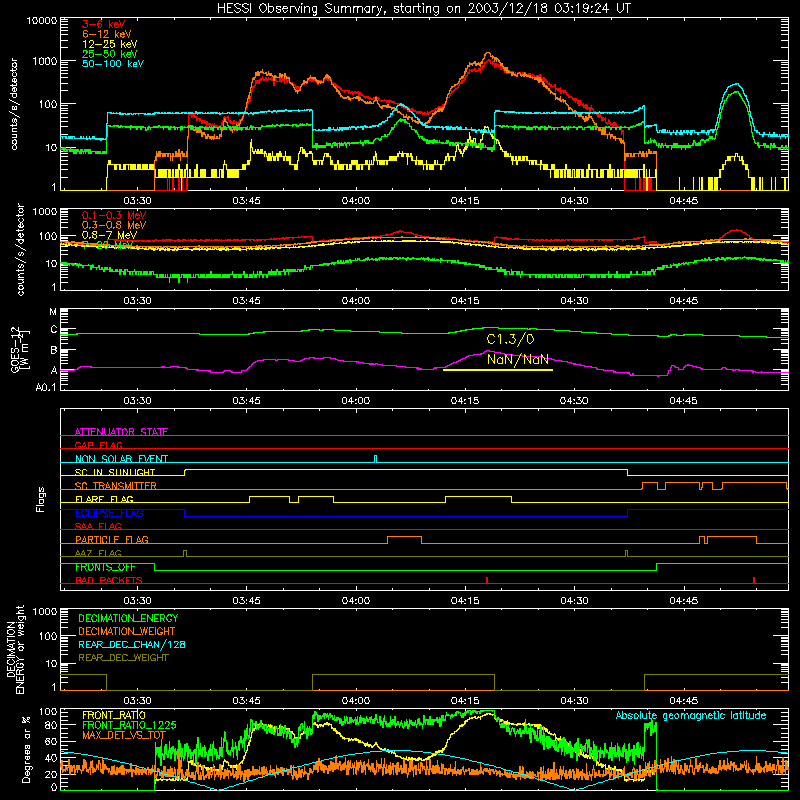This screenshot has width=800, height=800.
Task: Click the C1.3/0 flare class annotation
Action: [x=510, y=339]
